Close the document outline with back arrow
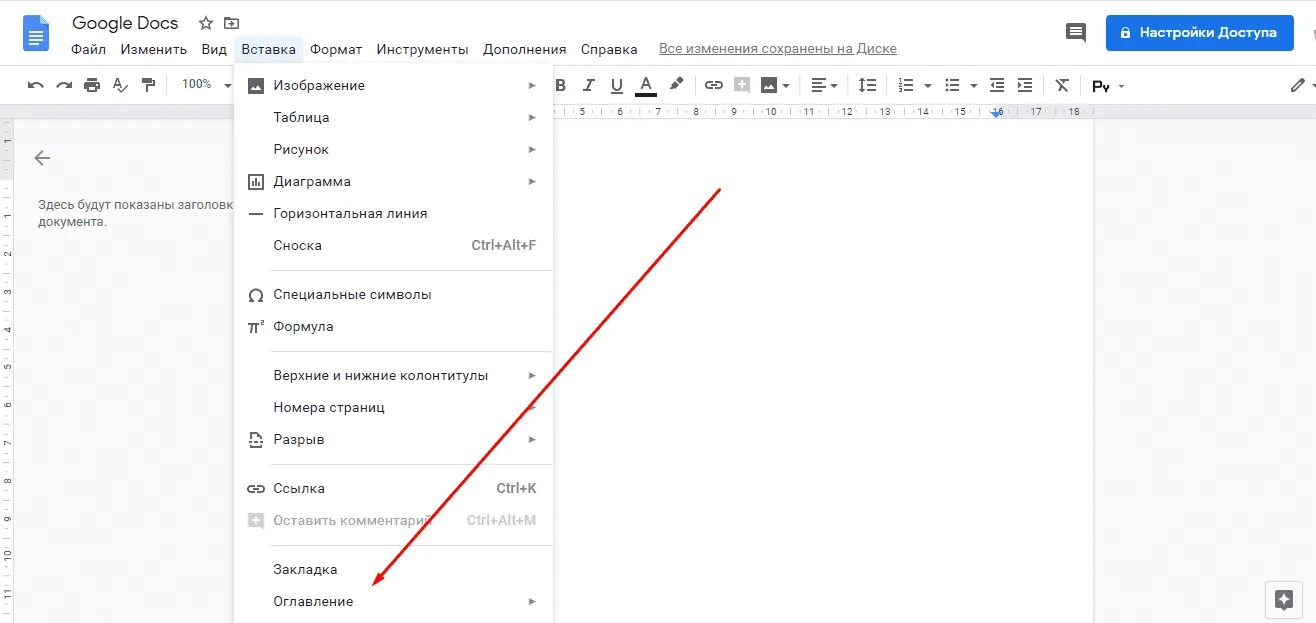This screenshot has width=1316, height=623. pos(42,158)
